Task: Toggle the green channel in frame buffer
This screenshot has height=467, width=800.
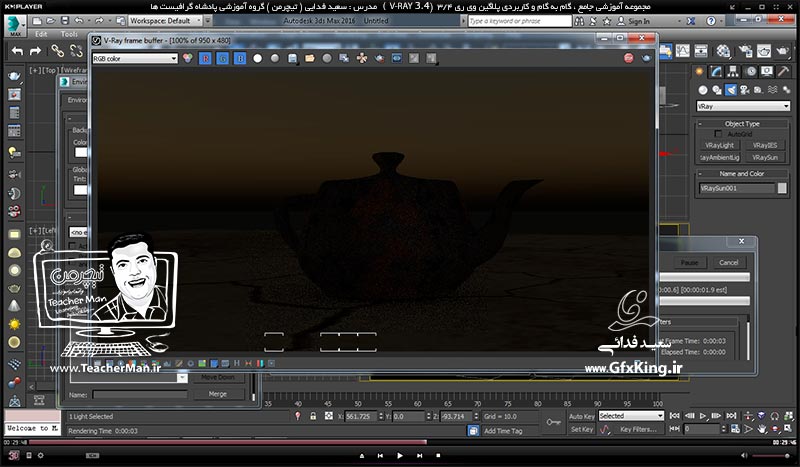Action: [x=222, y=59]
